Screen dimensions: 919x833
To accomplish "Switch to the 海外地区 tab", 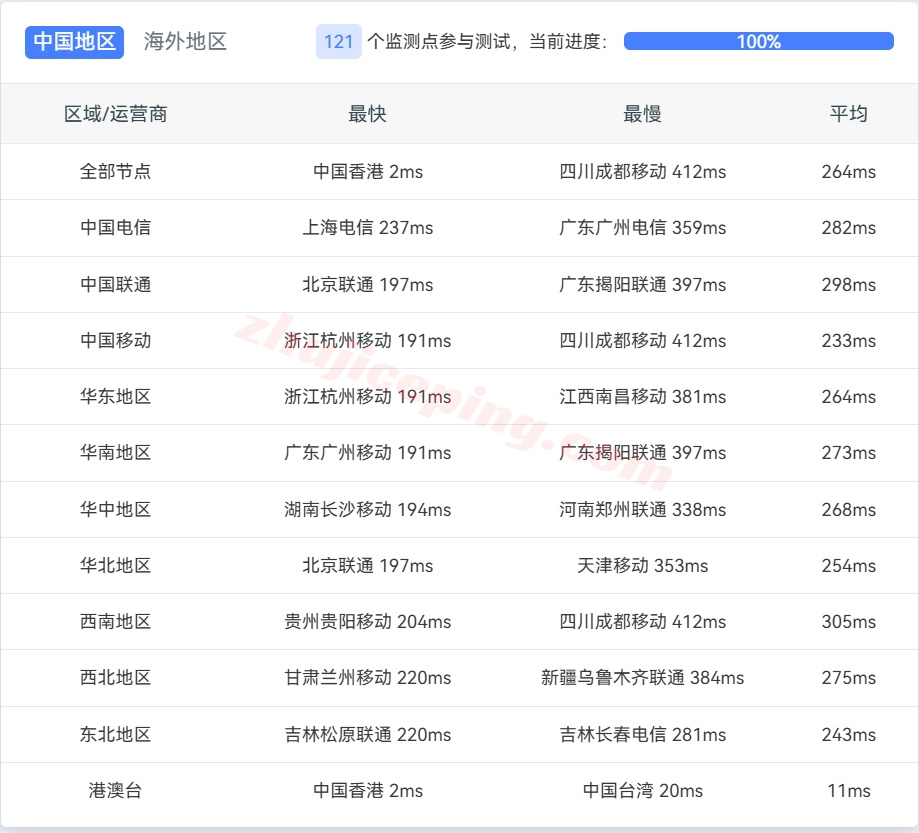I will pos(185,42).
